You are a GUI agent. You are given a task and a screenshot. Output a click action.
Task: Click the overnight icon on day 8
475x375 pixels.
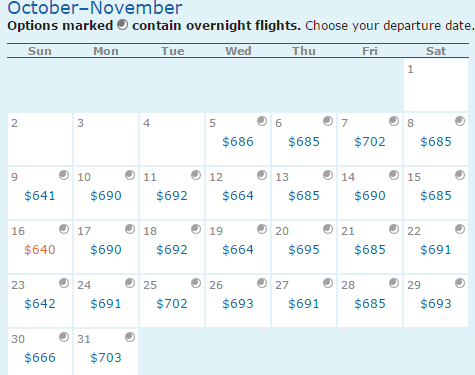[460, 121]
